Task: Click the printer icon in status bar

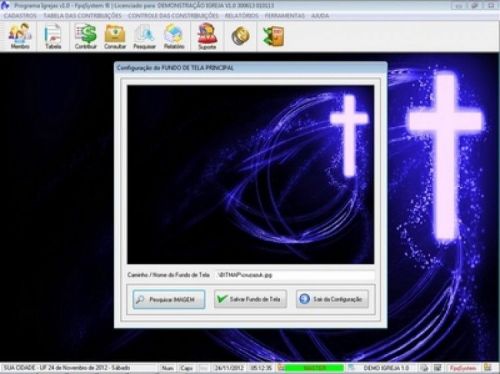Action: (x=424, y=368)
